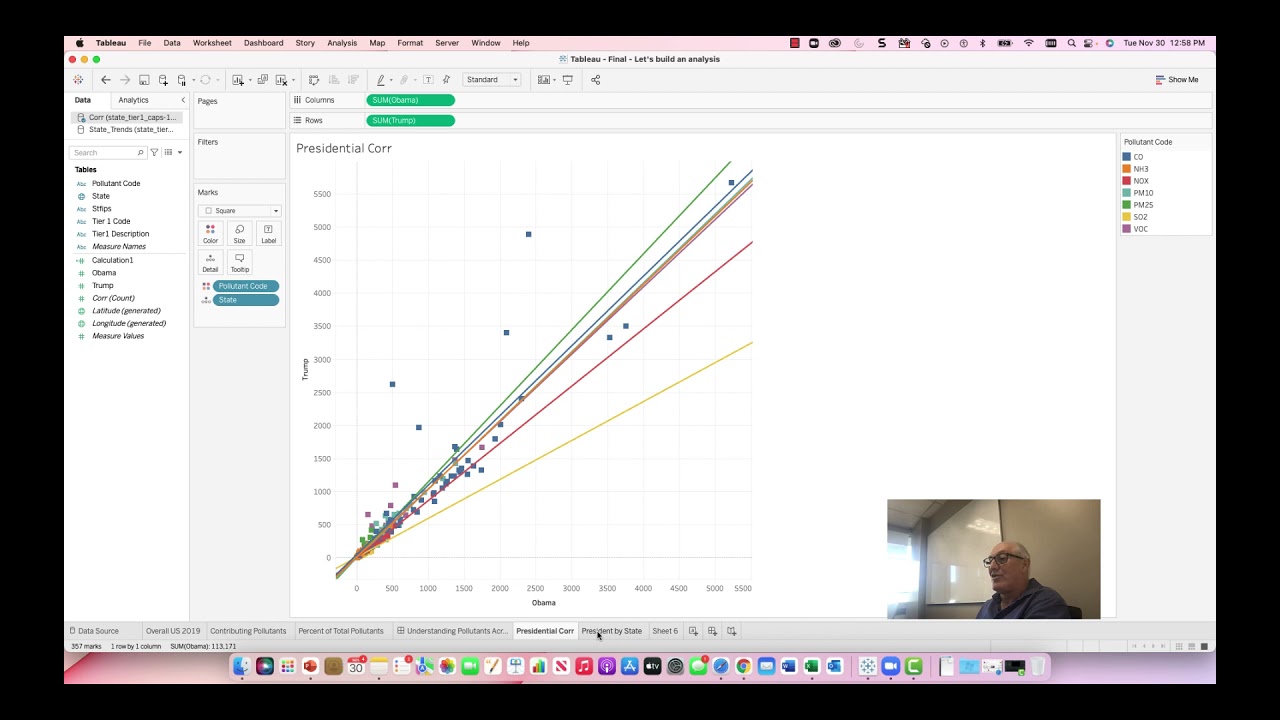This screenshot has width=1280, height=720.
Task: Click the new worksheet tab icon at bottom
Action: tap(693, 631)
